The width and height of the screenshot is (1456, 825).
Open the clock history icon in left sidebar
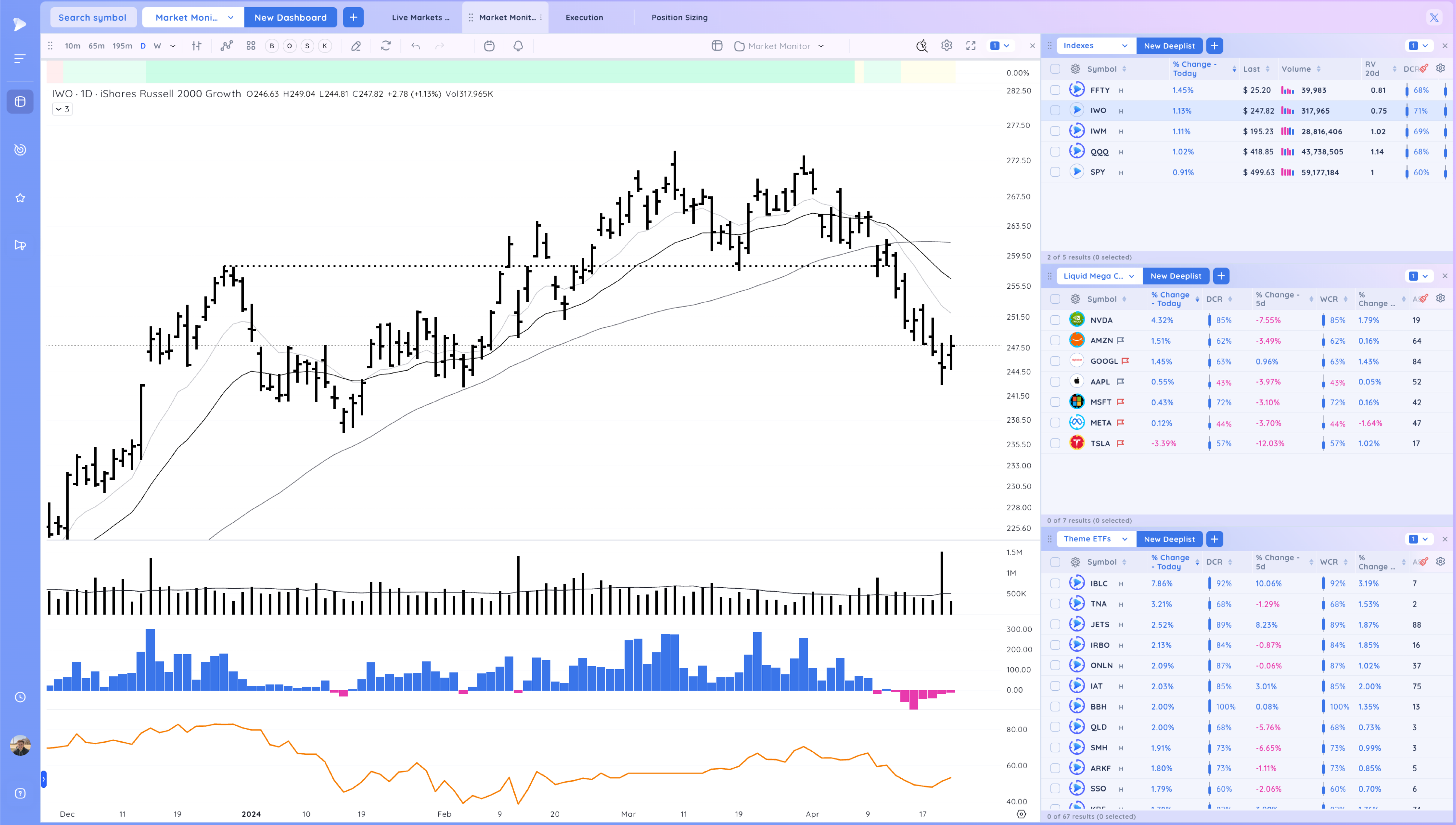click(20, 697)
